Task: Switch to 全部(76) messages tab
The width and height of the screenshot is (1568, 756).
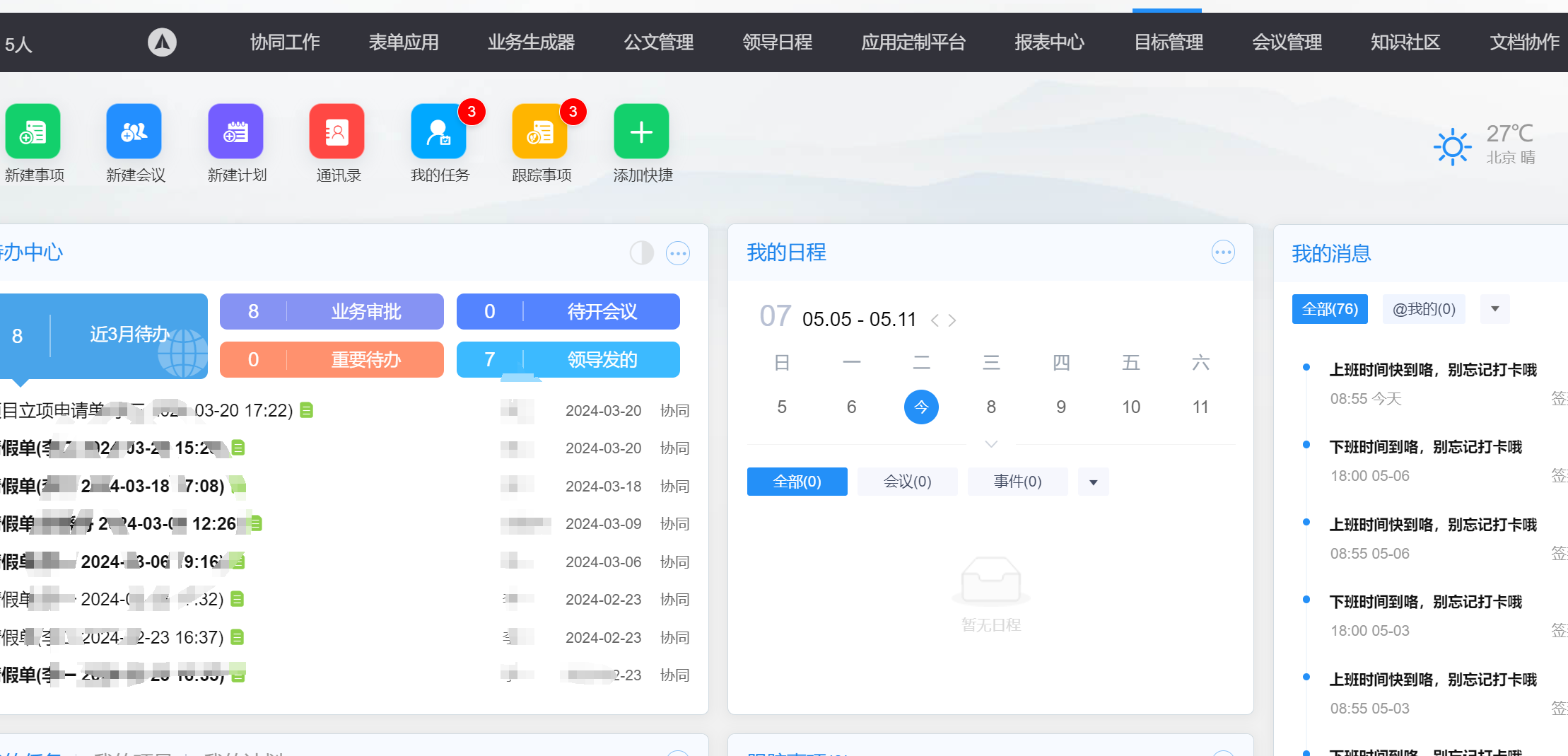Action: click(x=1330, y=309)
